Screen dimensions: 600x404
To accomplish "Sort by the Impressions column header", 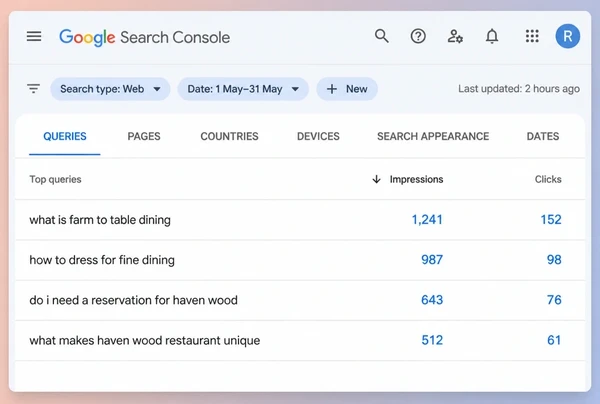I will (x=416, y=179).
